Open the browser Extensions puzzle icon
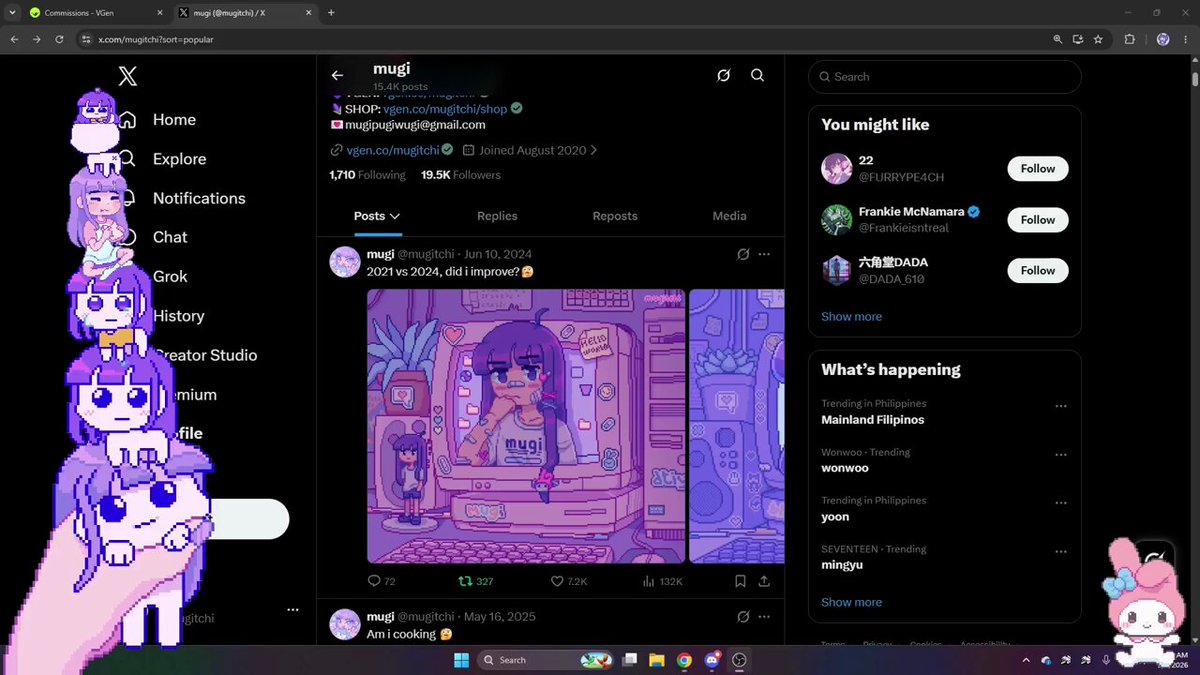The image size is (1200, 675). [x=1130, y=39]
